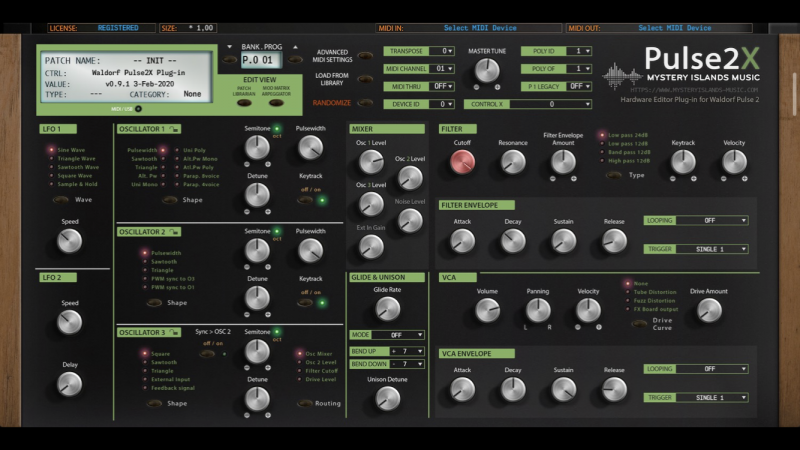This screenshot has width=800, height=450.
Task: Adjust the Unison Detune knob
Action: tap(387, 398)
